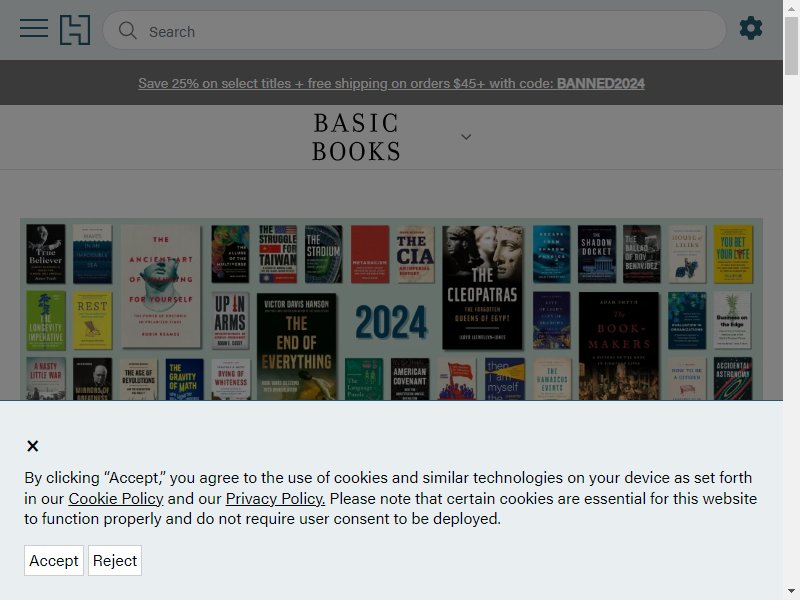Select Up in Arms book cover
The height and width of the screenshot is (600, 800).
click(230, 320)
